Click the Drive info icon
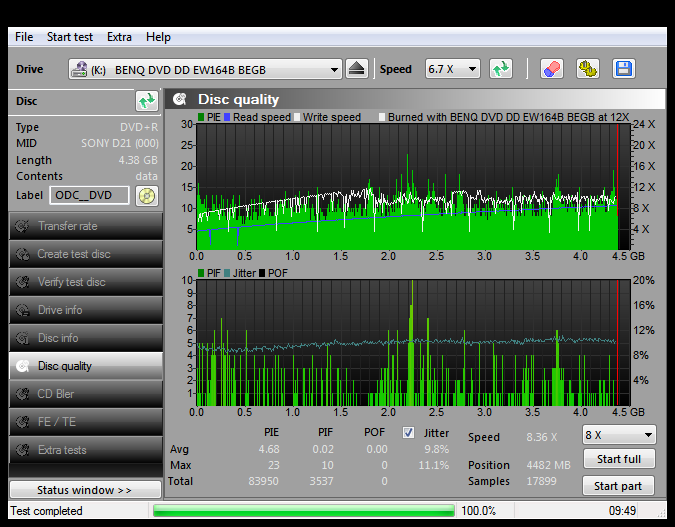The image size is (675, 527). click(x=22, y=310)
